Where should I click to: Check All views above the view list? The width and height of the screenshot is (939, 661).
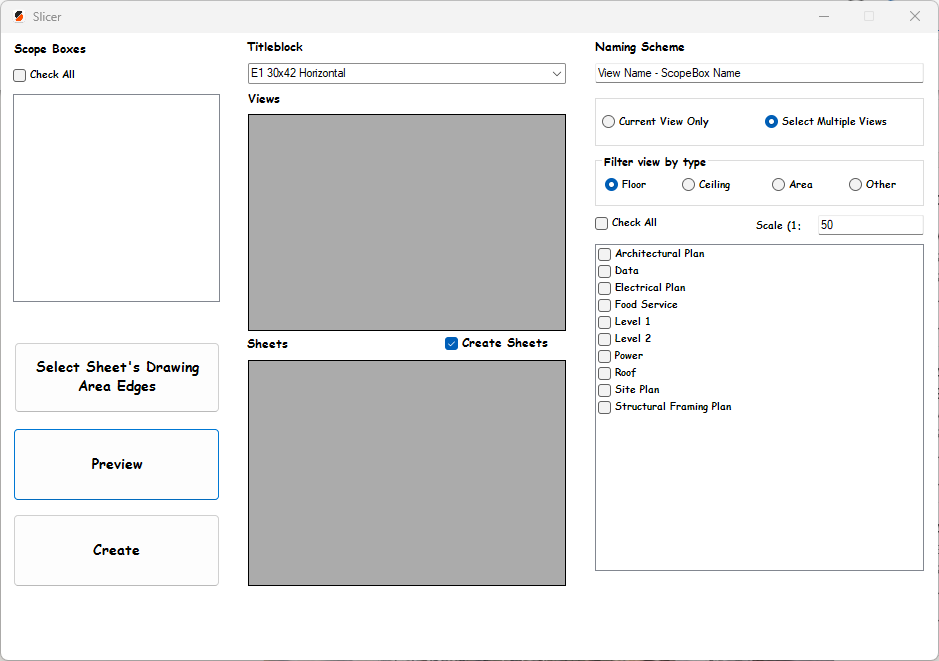tap(602, 223)
